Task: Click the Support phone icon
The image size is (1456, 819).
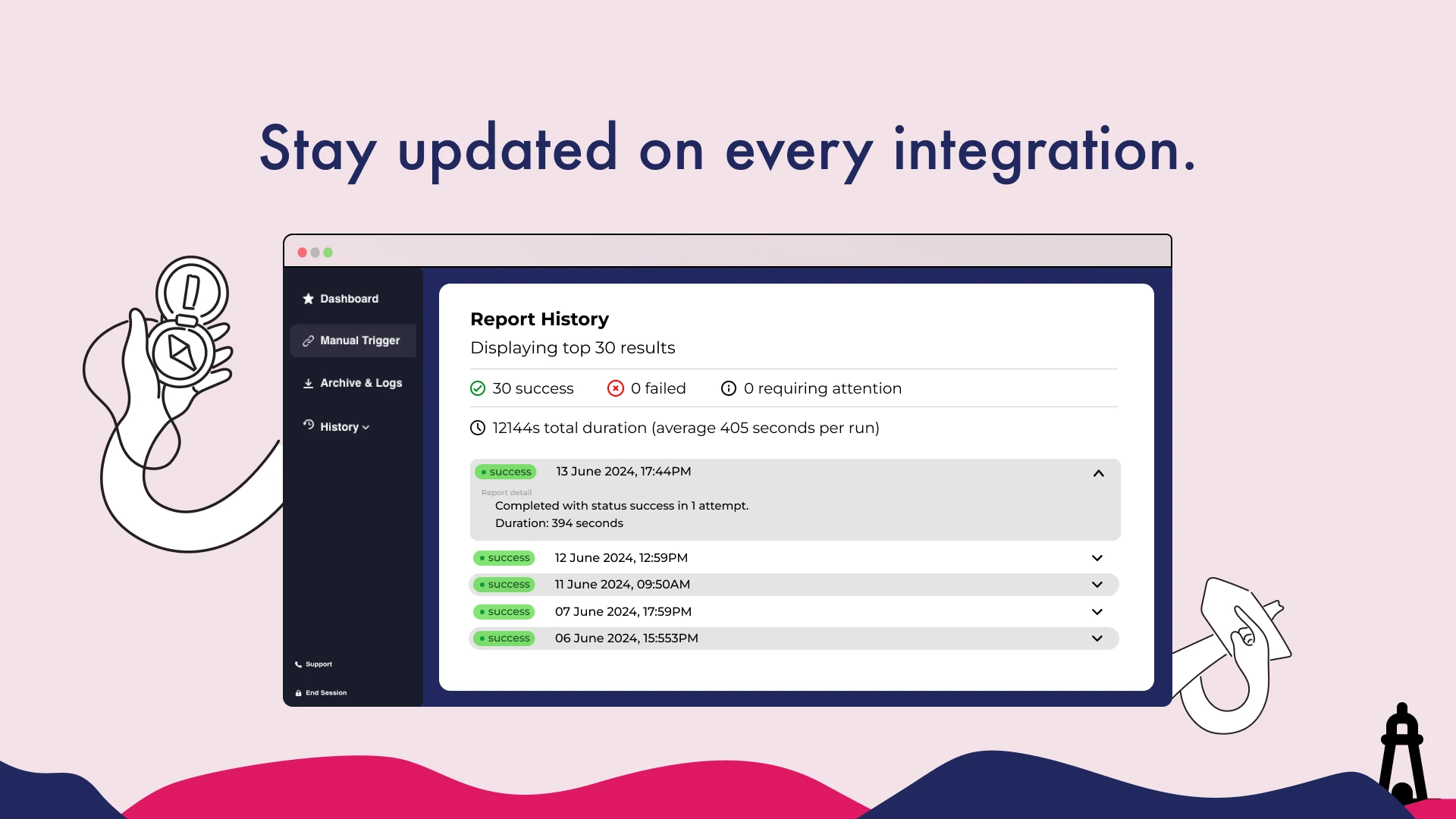Action: pyautogui.click(x=298, y=664)
